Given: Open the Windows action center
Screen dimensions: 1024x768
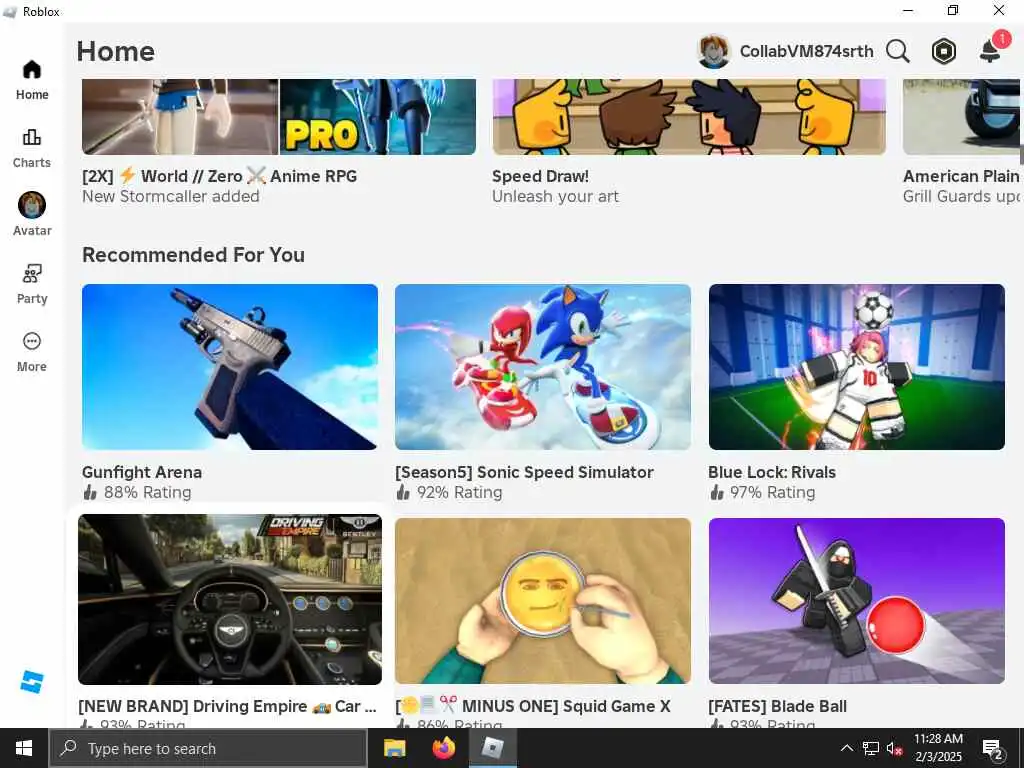Looking at the screenshot, I should 993,748.
